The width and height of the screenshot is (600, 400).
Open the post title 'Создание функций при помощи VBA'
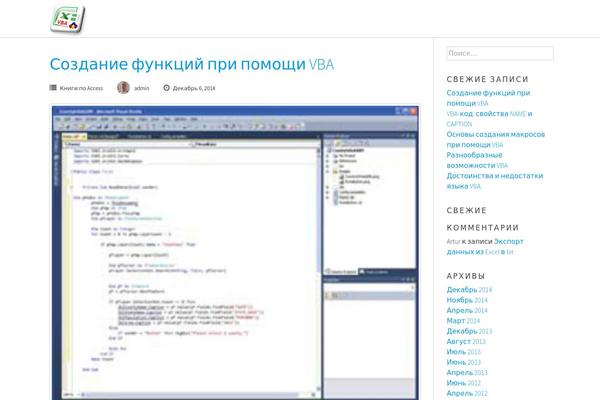[x=192, y=64]
